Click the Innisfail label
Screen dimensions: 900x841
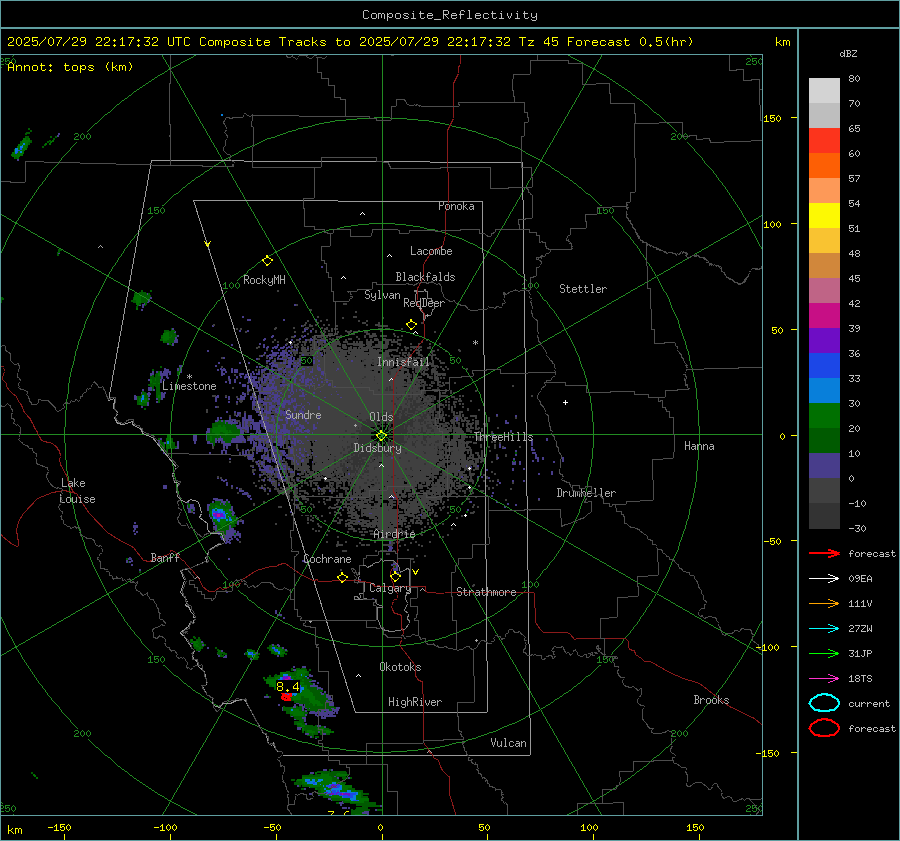click(x=403, y=362)
